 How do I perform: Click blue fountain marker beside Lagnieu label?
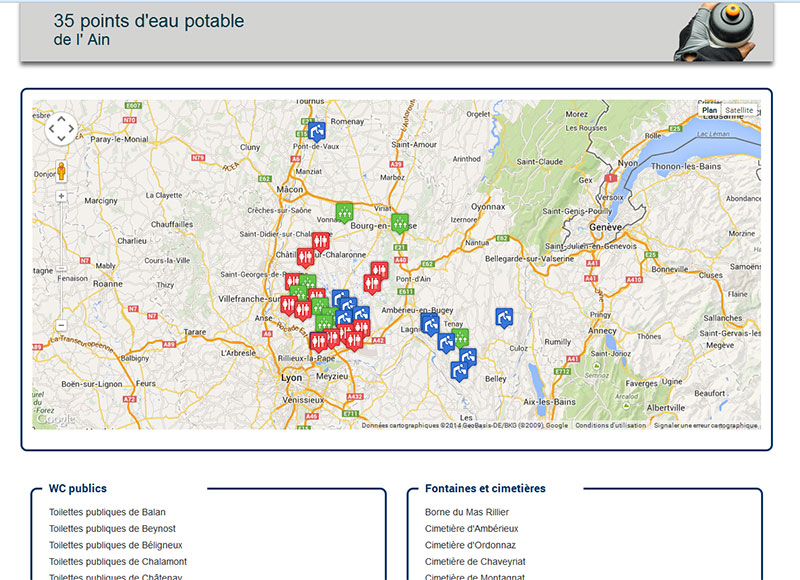pos(430,324)
